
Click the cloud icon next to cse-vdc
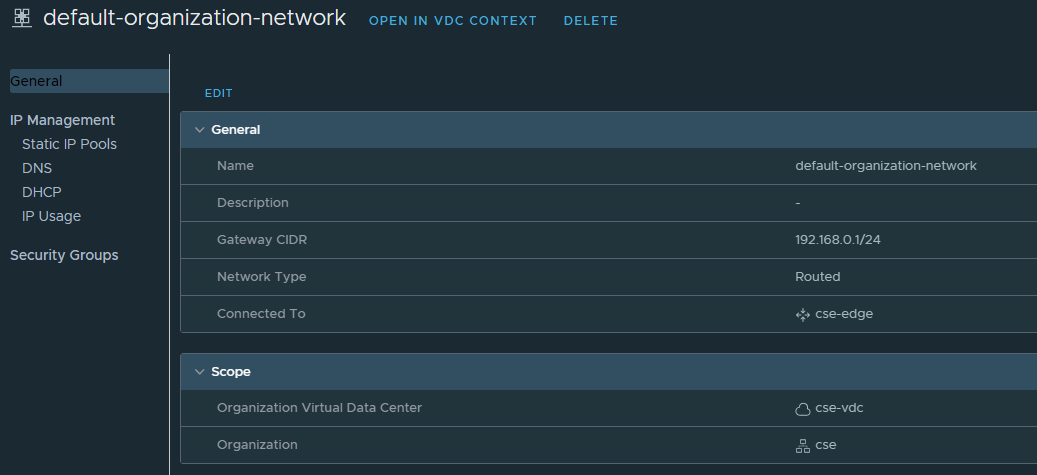pos(802,408)
